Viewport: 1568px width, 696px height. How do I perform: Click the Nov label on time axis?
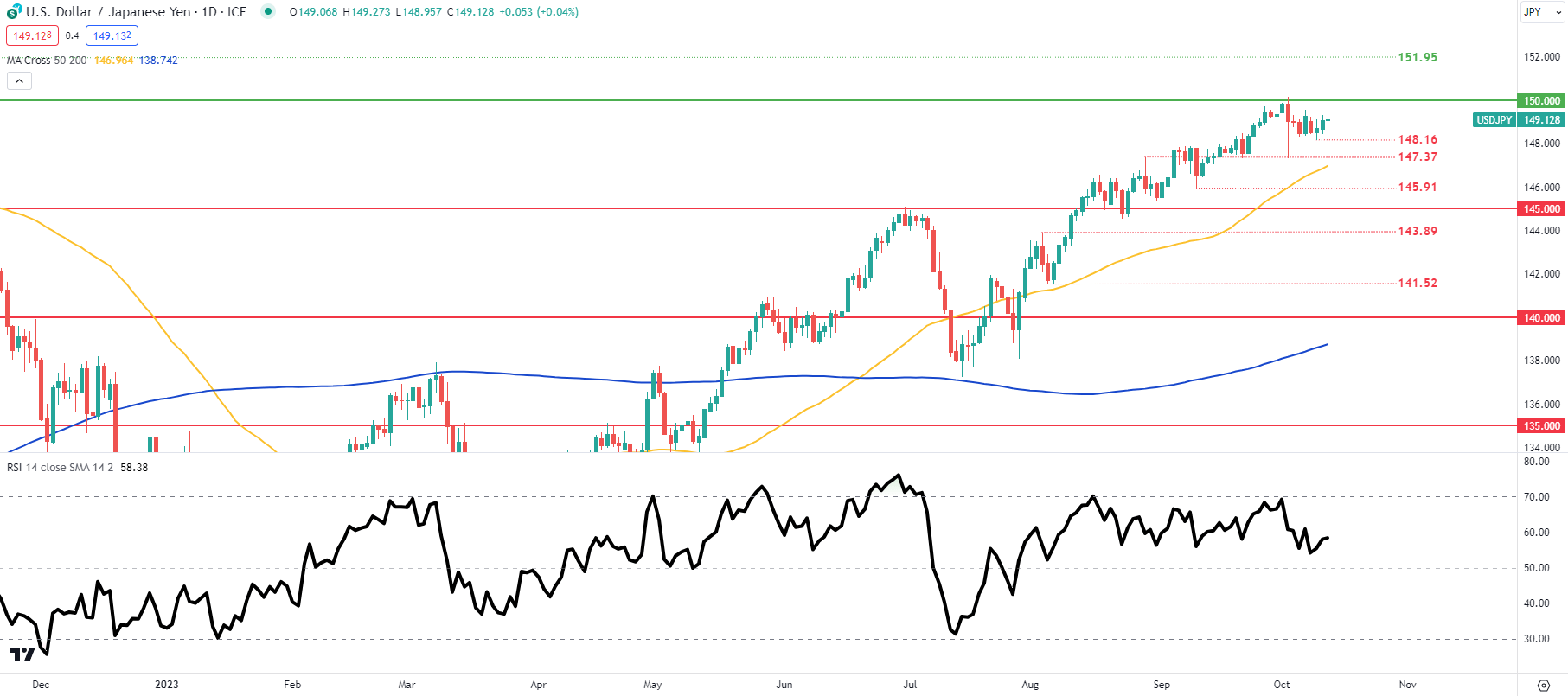1407,685
